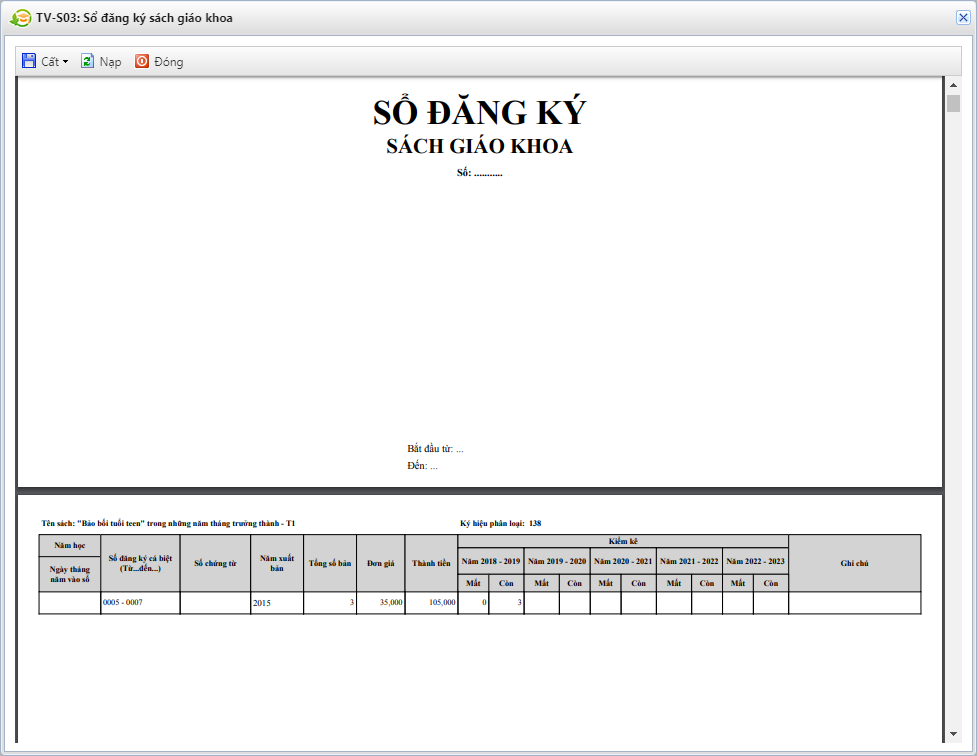
Task: Open the Cất dropdown arrow
Action: (x=65, y=62)
